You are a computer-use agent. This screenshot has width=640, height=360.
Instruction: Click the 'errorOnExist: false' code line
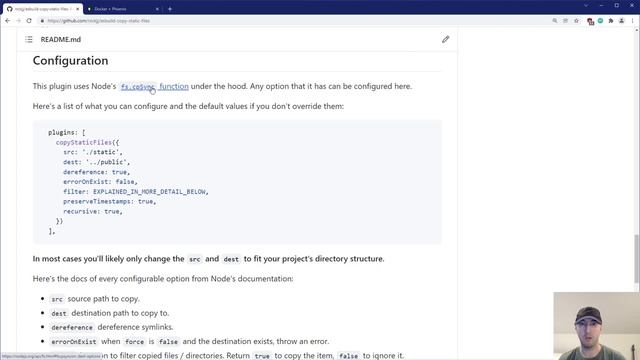pyautogui.click(x=100, y=182)
